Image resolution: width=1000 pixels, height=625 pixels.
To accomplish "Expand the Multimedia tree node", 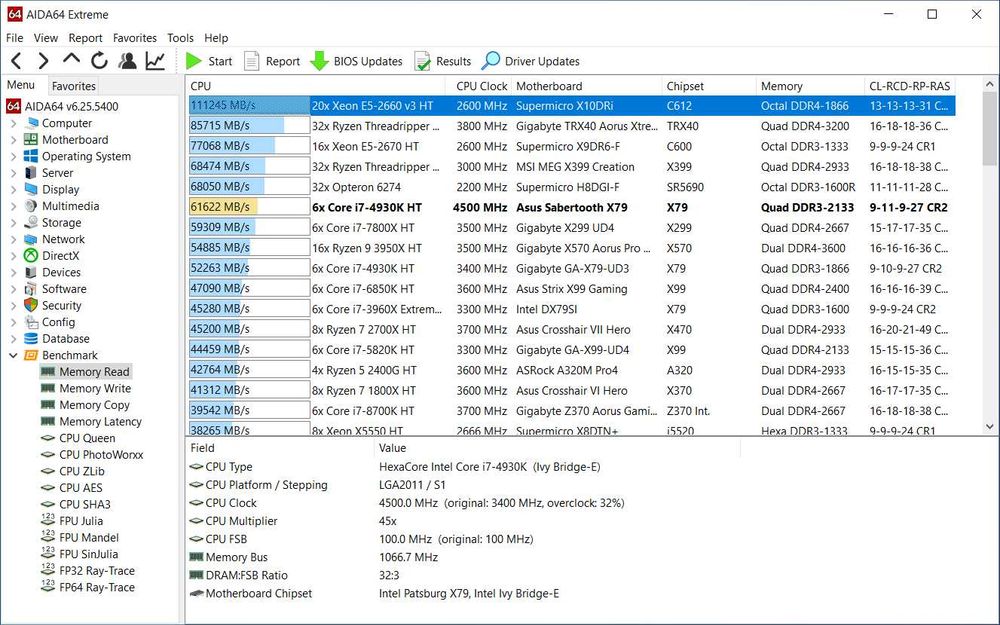I will 13,206.
